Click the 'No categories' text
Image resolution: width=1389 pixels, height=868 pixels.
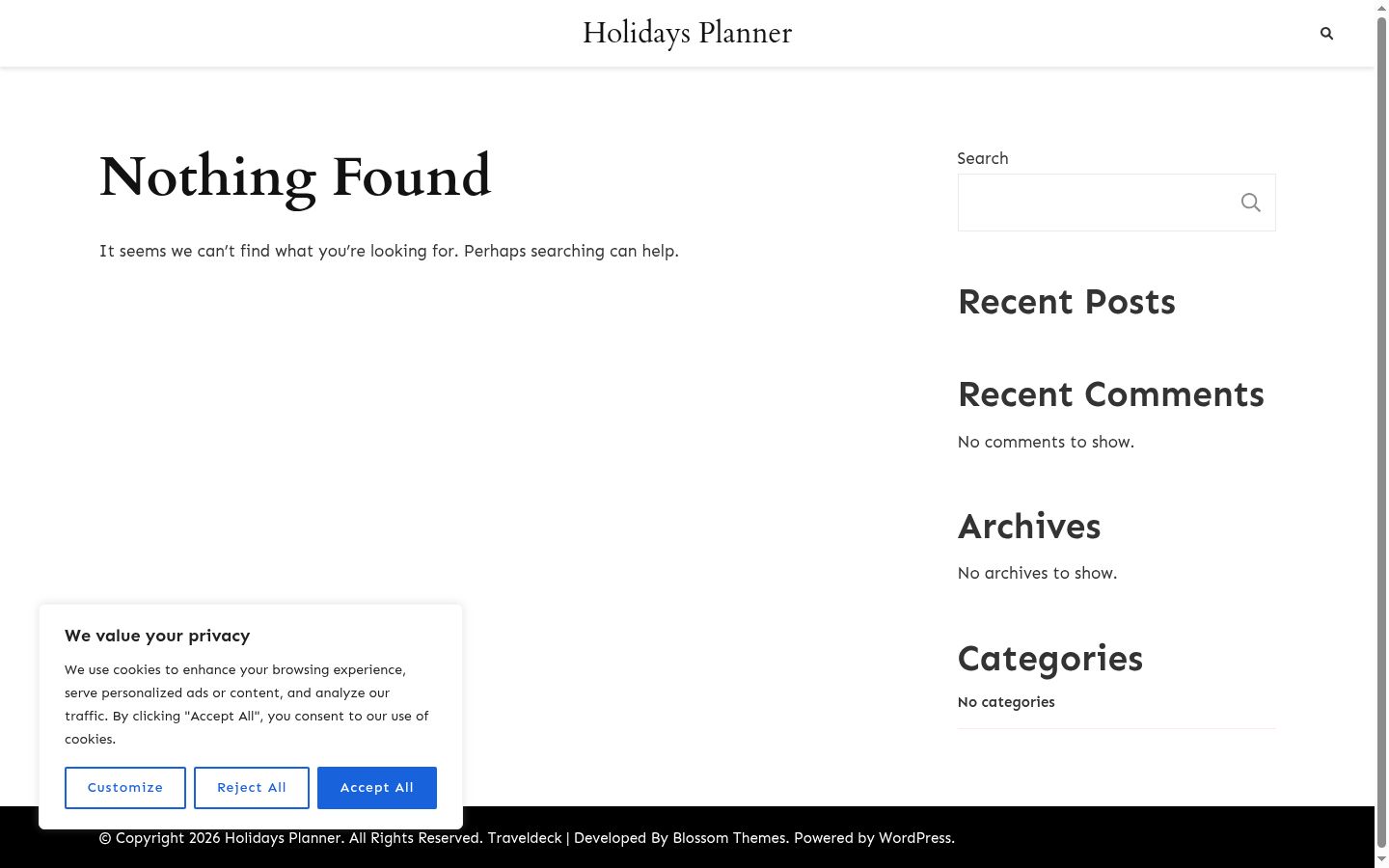[x=1006, y=702]
